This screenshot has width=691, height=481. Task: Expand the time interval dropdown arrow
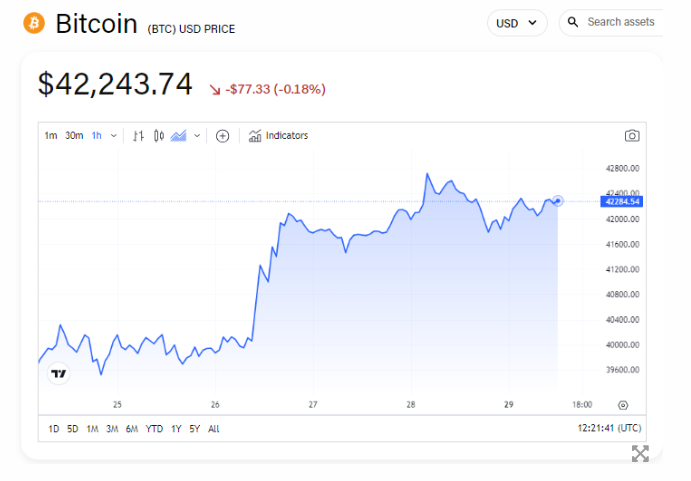click(113, 136)
